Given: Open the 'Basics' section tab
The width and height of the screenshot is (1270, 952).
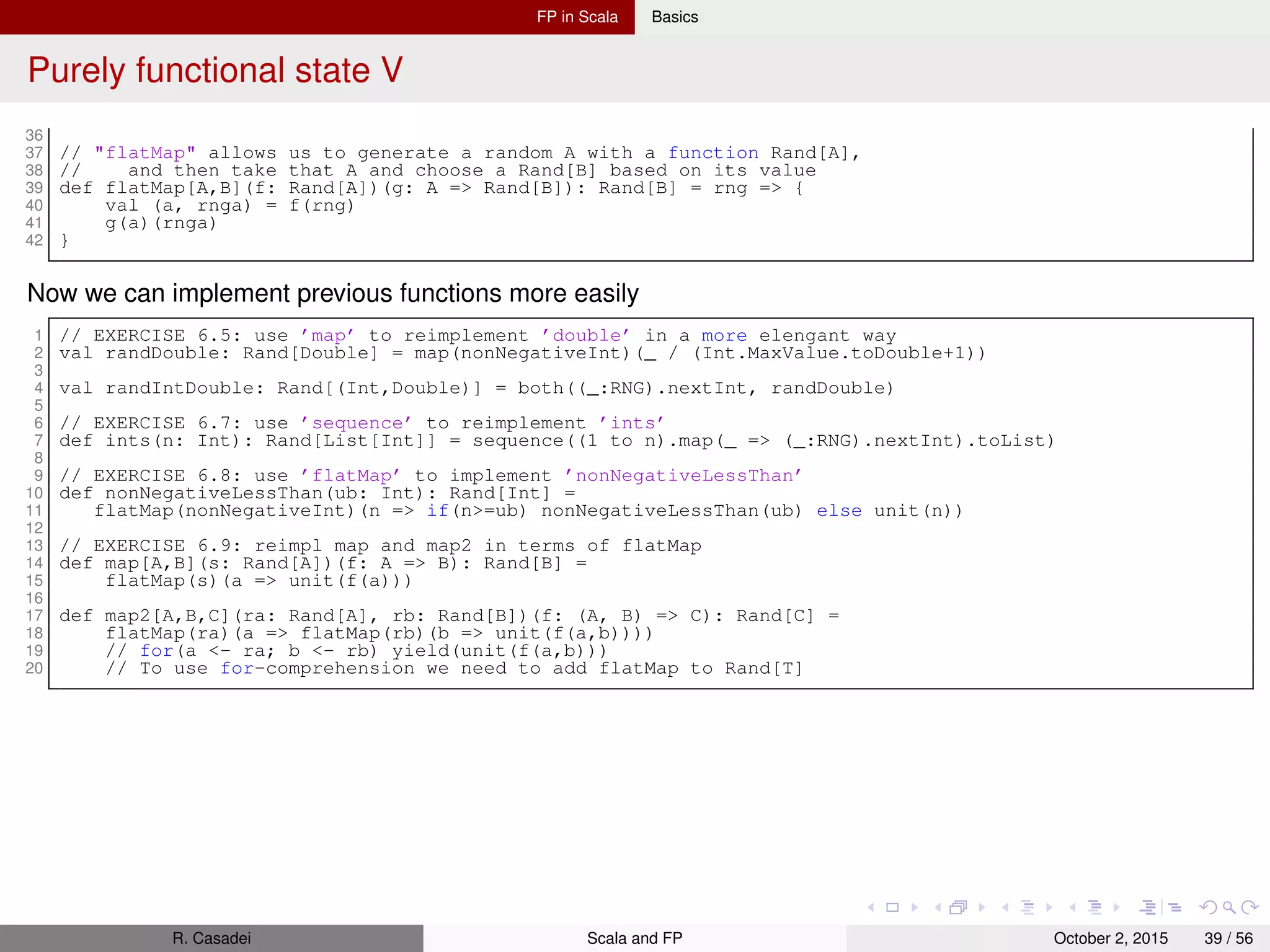Looking at the screenshot, I should coord(675,17).
